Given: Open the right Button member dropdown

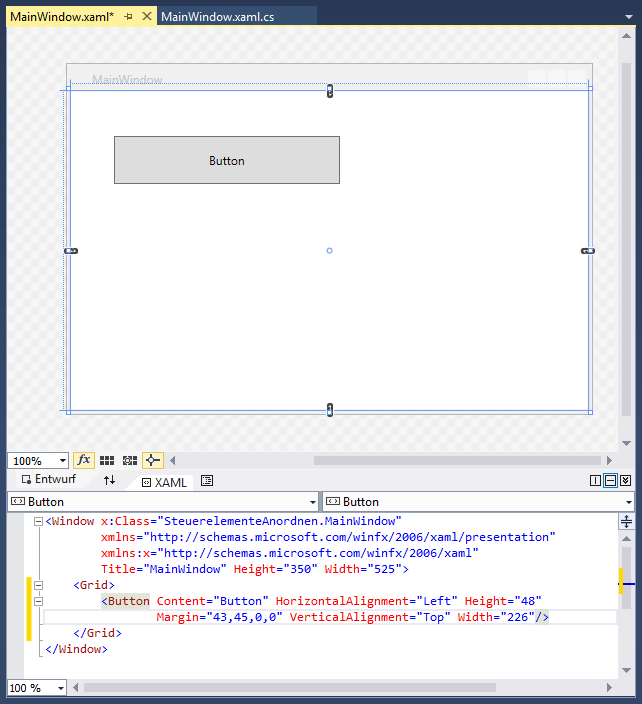Looking at the screenshot, I should pyautogui.click(x=628, y=502).
